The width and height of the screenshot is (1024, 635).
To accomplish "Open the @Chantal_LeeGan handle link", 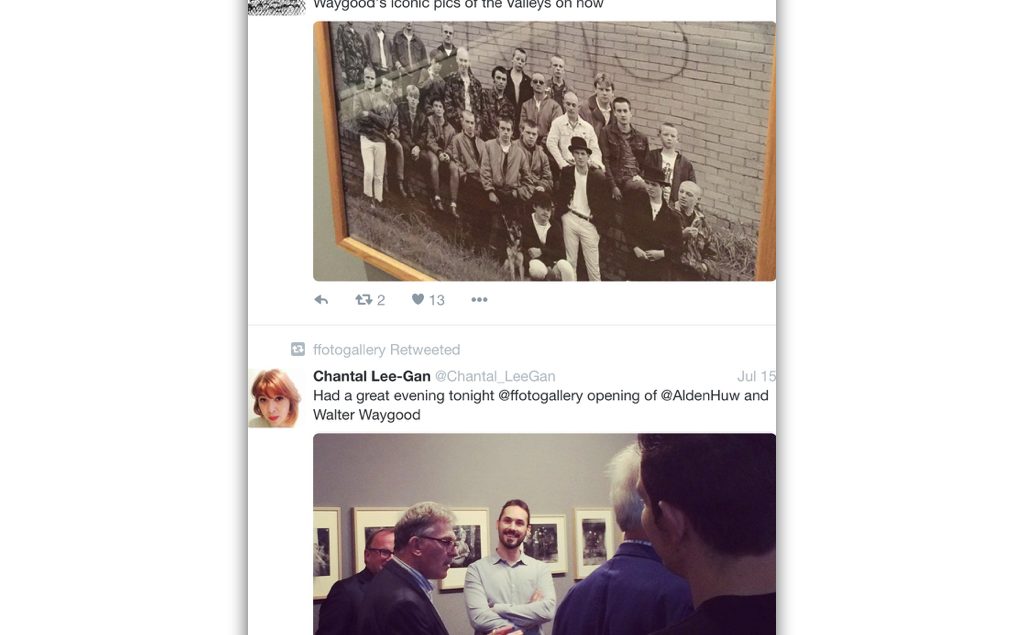I will pos(495,376).
